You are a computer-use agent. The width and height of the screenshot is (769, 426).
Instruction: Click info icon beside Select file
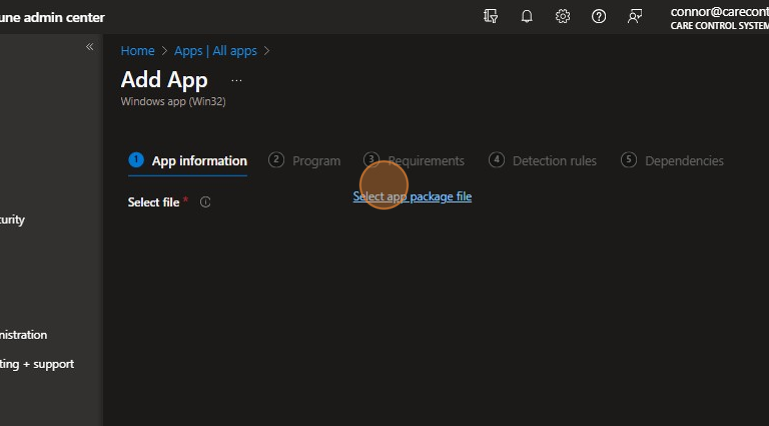(205, 202)
